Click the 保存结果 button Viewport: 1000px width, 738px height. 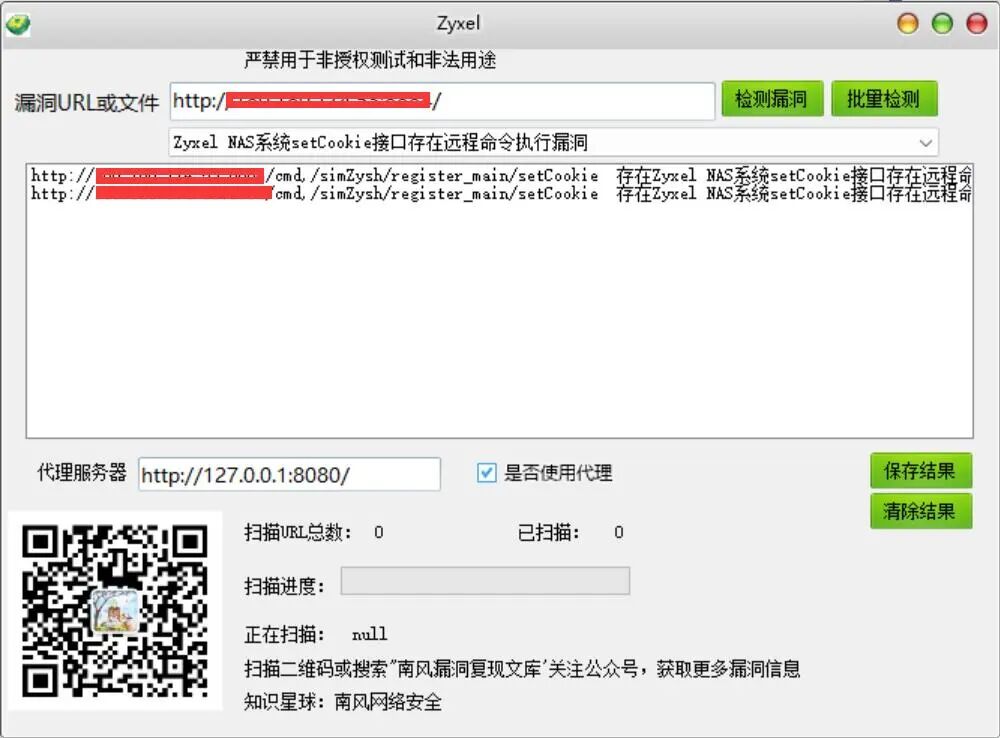pyautogui.click(x=920, y=471)
